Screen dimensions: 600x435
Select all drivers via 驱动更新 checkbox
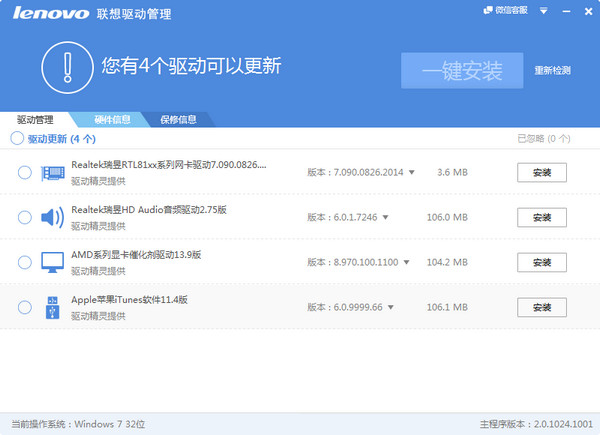click(17, 139)
